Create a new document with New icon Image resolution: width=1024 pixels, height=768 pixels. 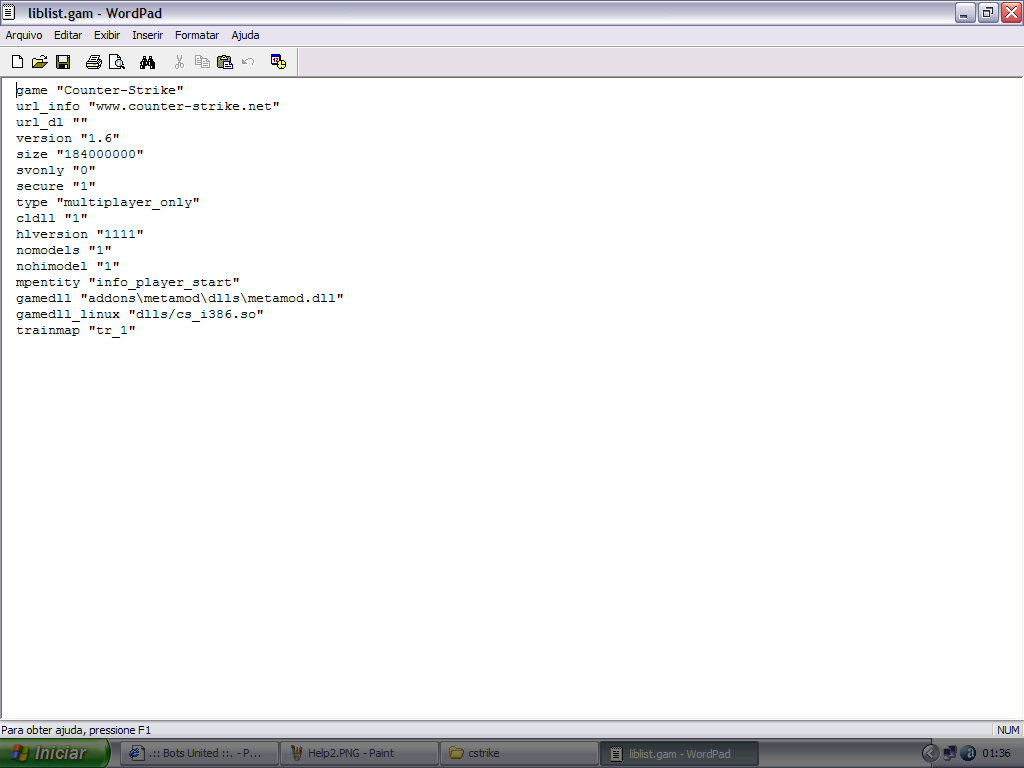(x=18, y=62)
